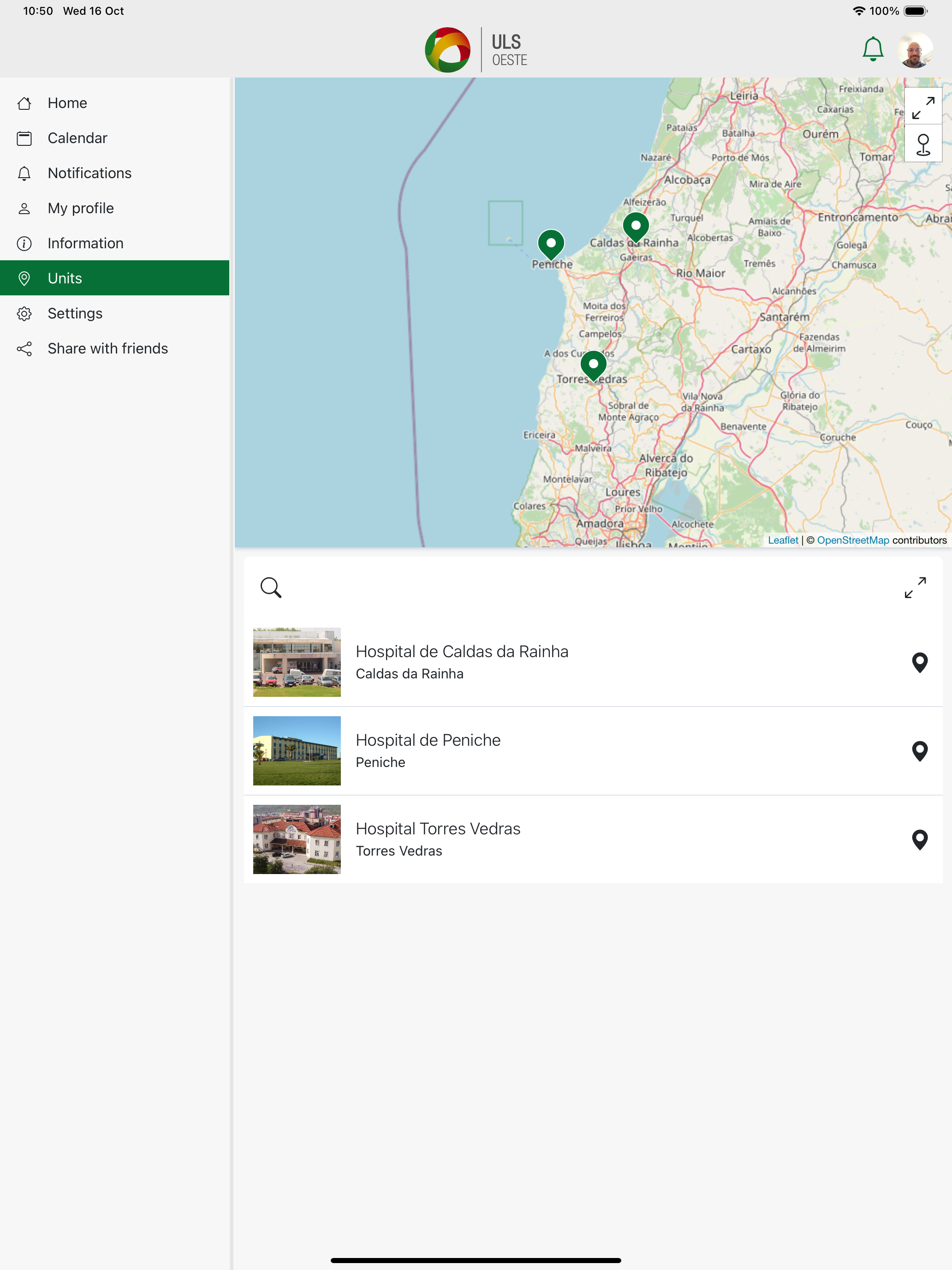Click the Home house icon
The image size is (952, 1270).
point(24,103)
